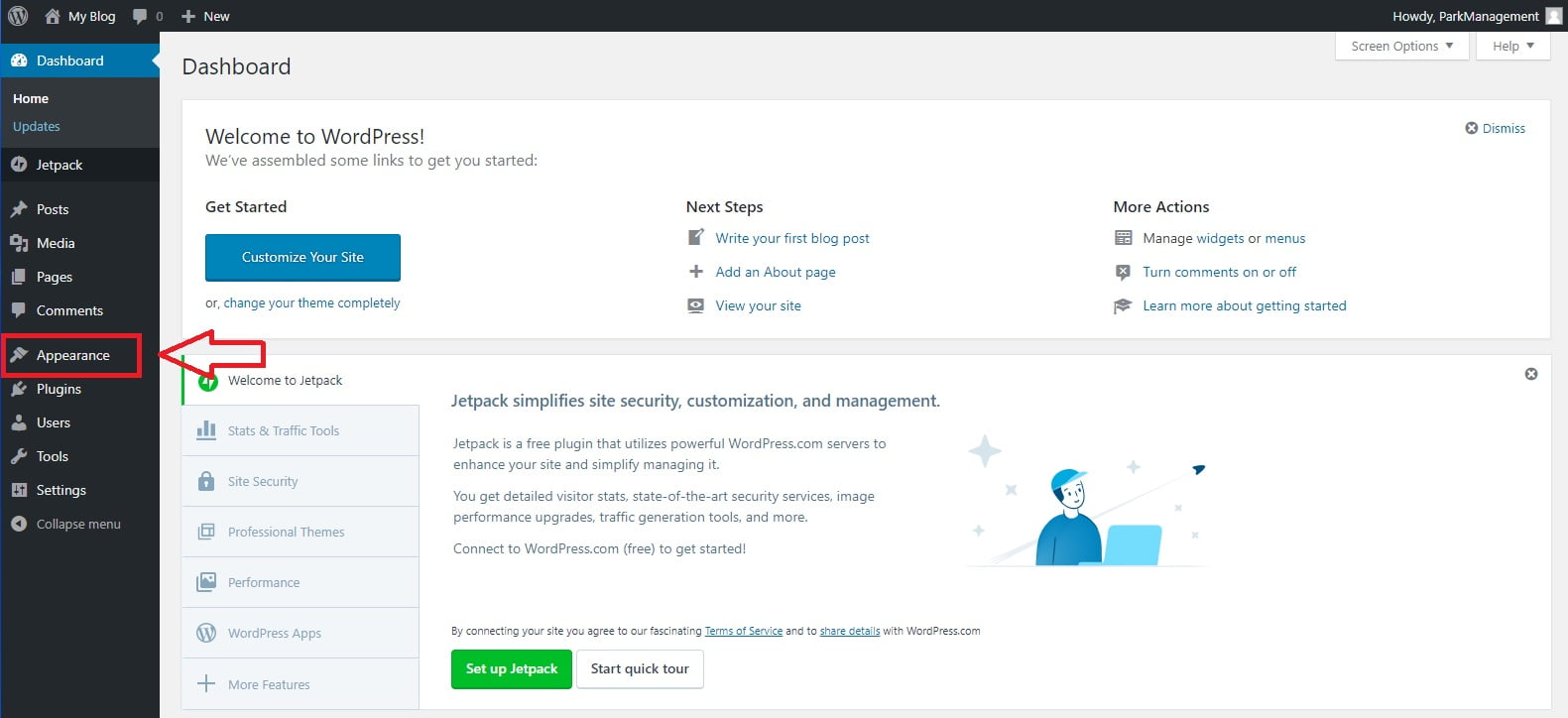Select the Appearance menu item
The width and height of the screenshot is (1568, 718).
(x=71, y=355)
